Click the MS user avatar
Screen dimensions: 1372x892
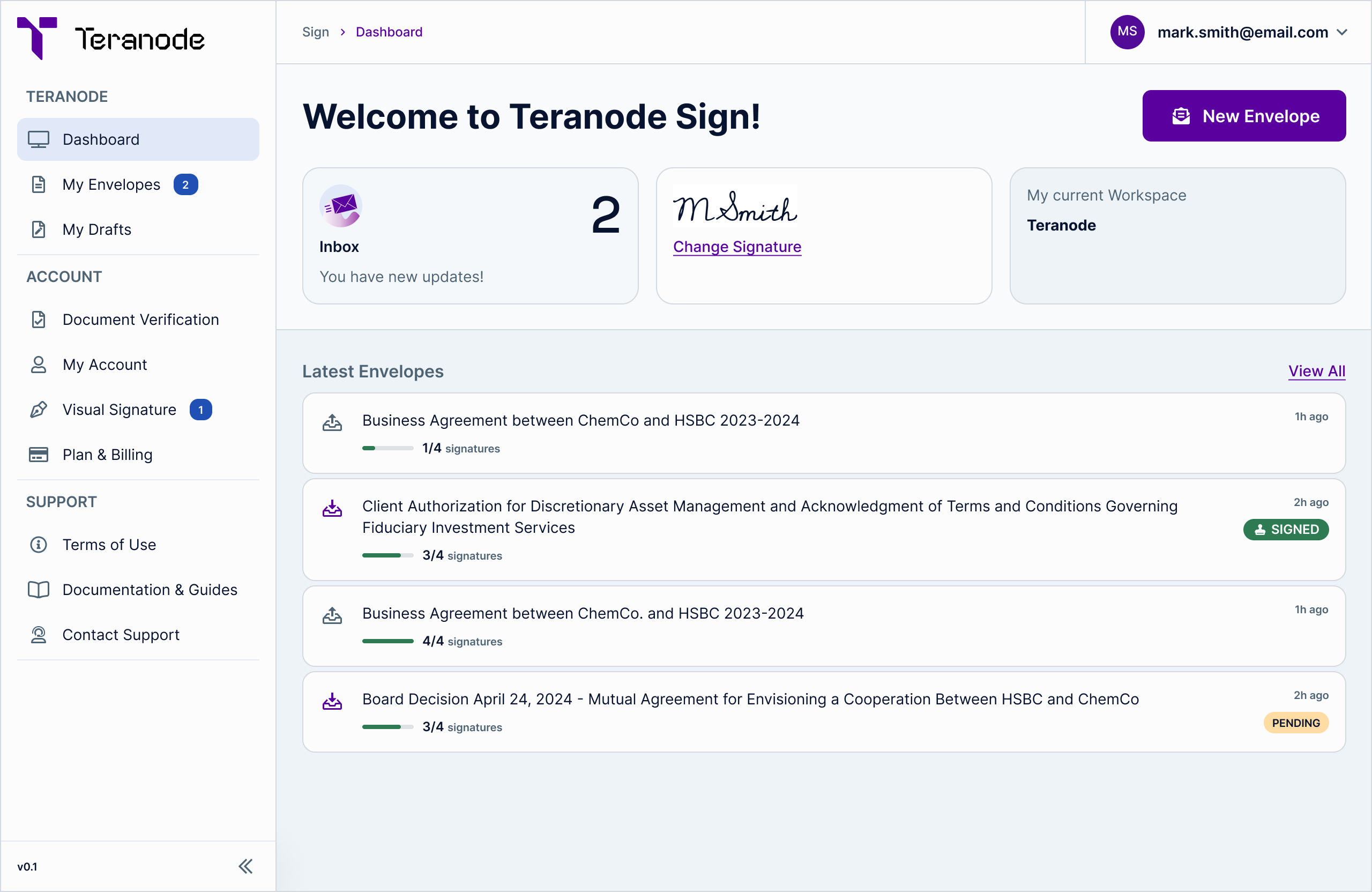click(x=1127, y=32)
